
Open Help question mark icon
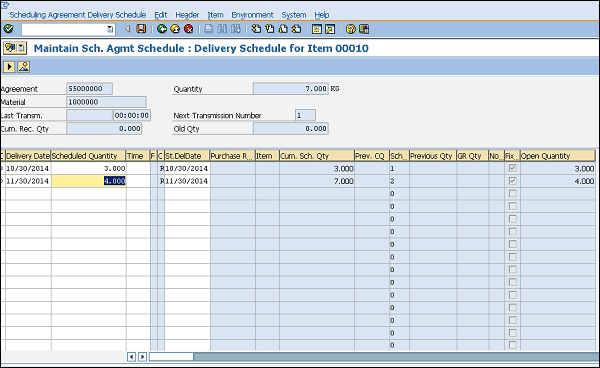(351, 29)
